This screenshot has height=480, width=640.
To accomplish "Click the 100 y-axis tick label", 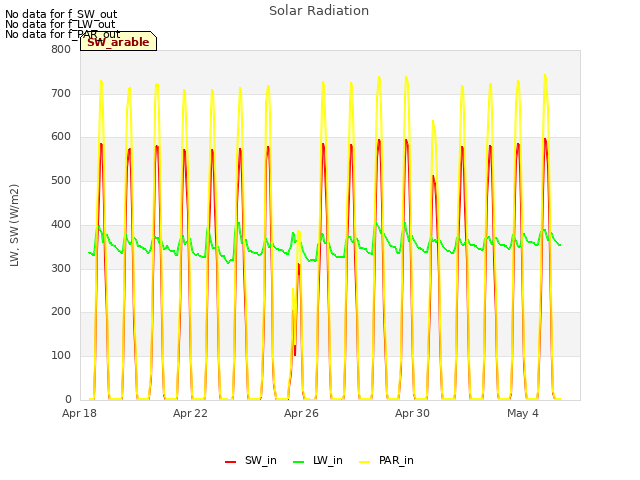I will point(61,356).
